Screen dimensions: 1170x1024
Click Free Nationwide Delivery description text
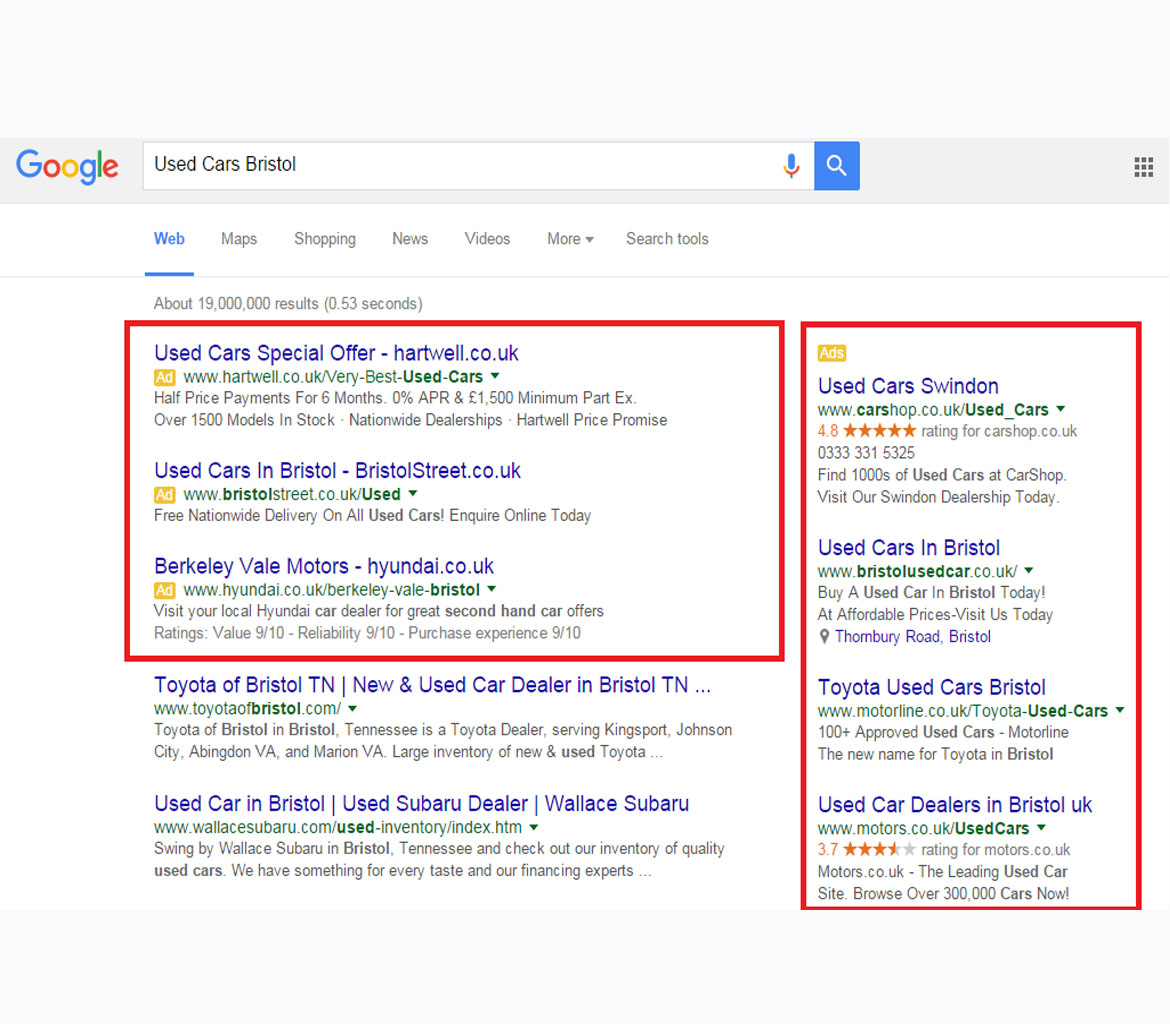pos(372,516)
